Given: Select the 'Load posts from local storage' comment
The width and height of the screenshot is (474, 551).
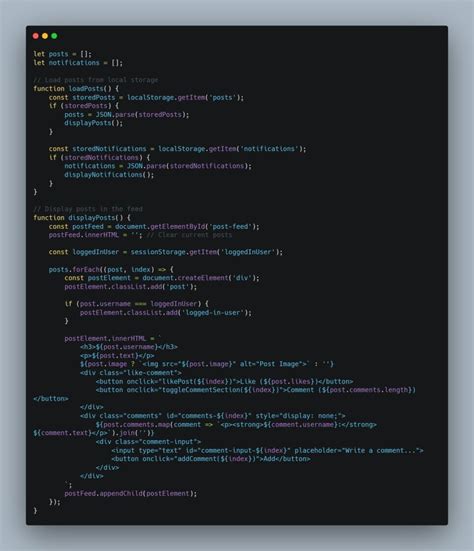Looking at the screenshot, I should (96, 80).
